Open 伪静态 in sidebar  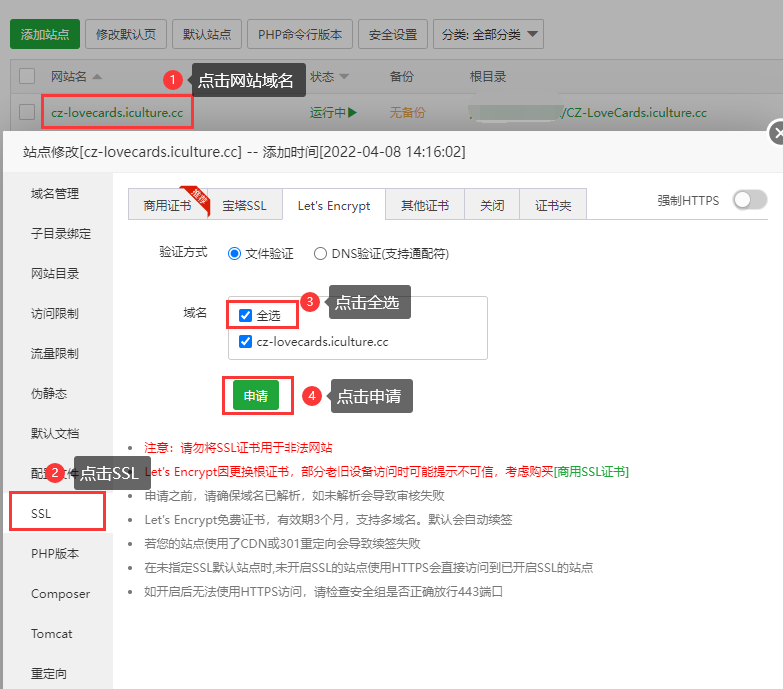click(x=49, y=393)
